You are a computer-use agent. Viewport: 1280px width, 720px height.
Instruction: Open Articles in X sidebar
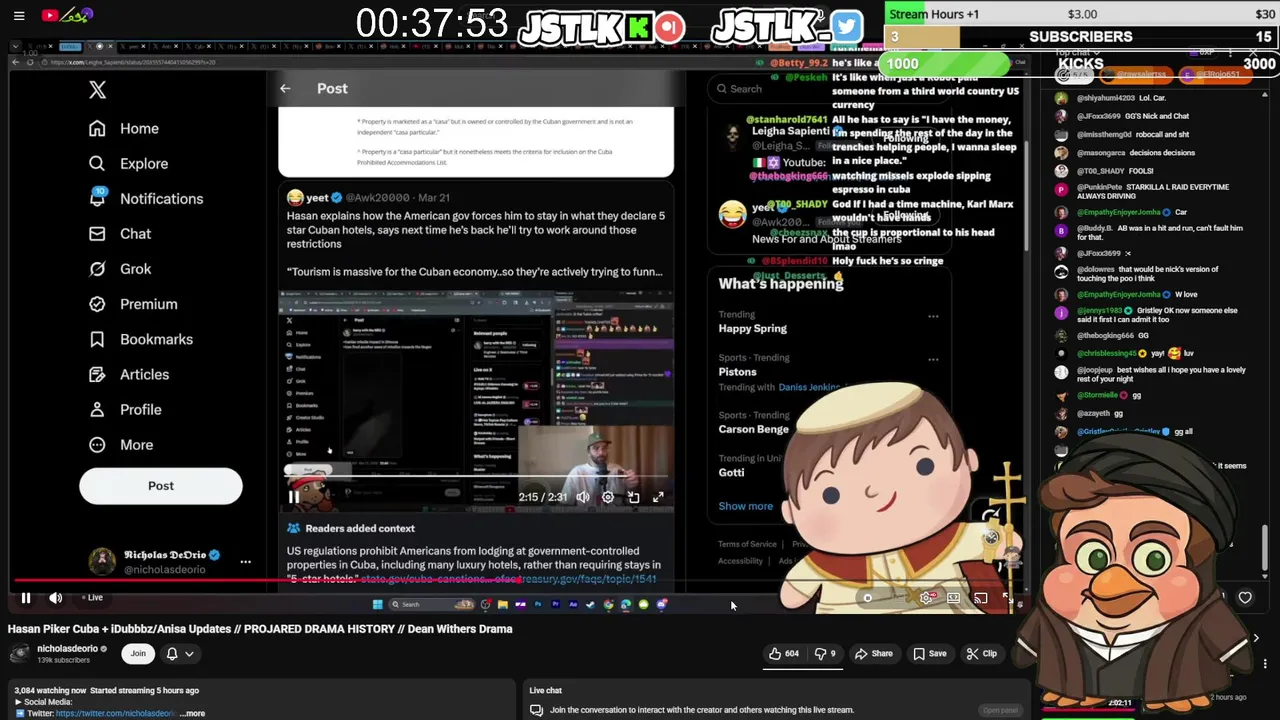tap(129, 375)
